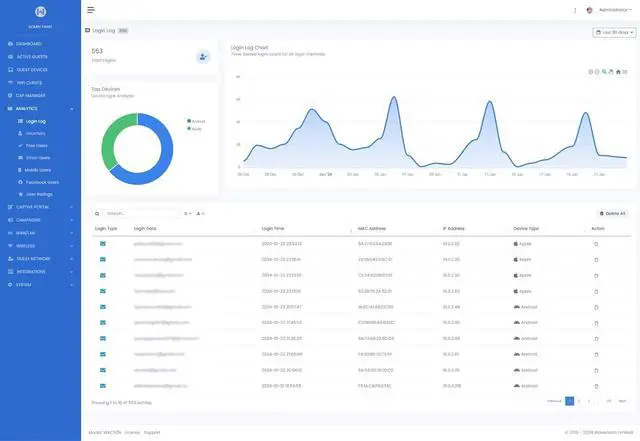Go to page 2 in pagination
The height and width of the screenshot is (441, 640).
(579, 401)
